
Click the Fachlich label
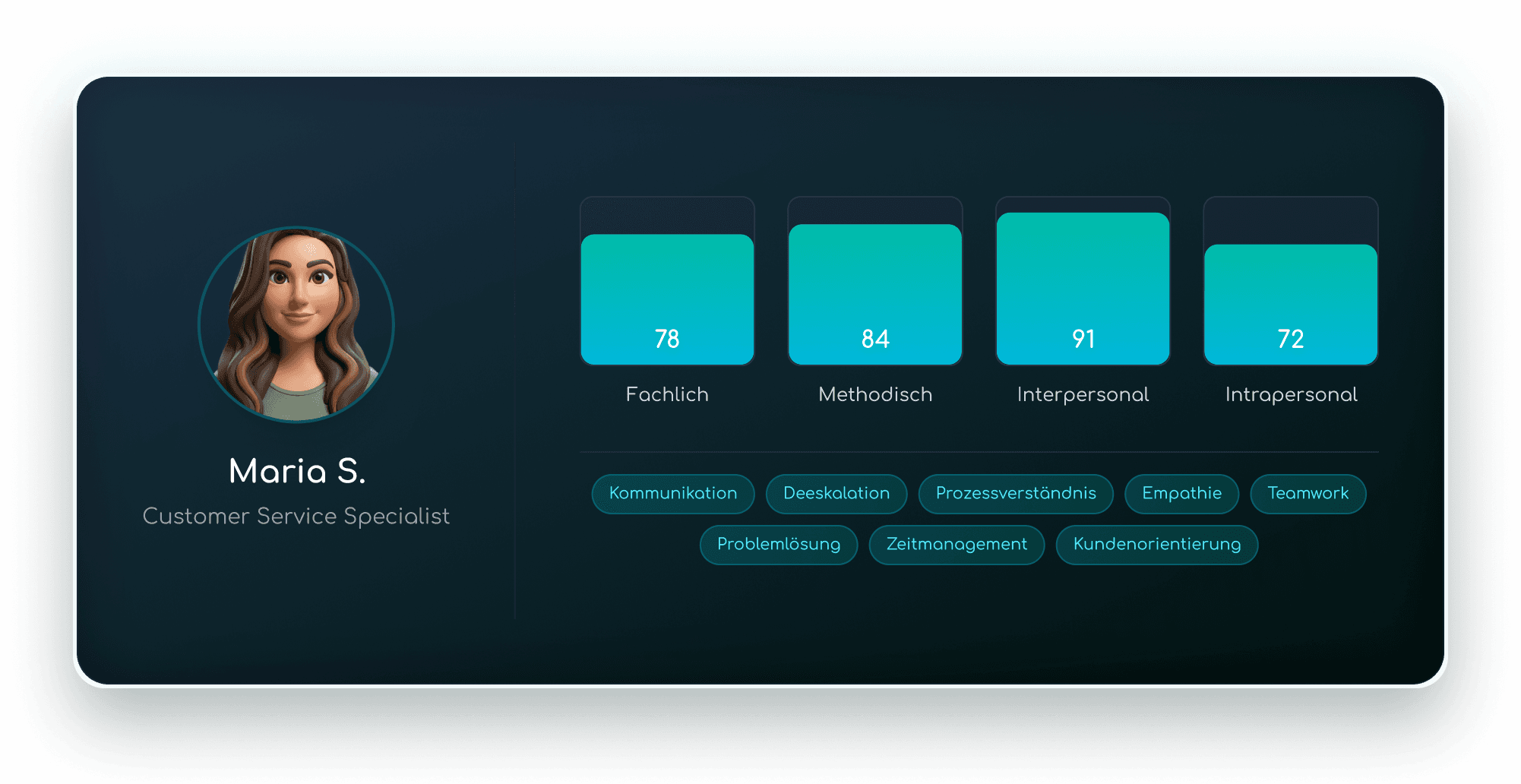click(667, 394)
